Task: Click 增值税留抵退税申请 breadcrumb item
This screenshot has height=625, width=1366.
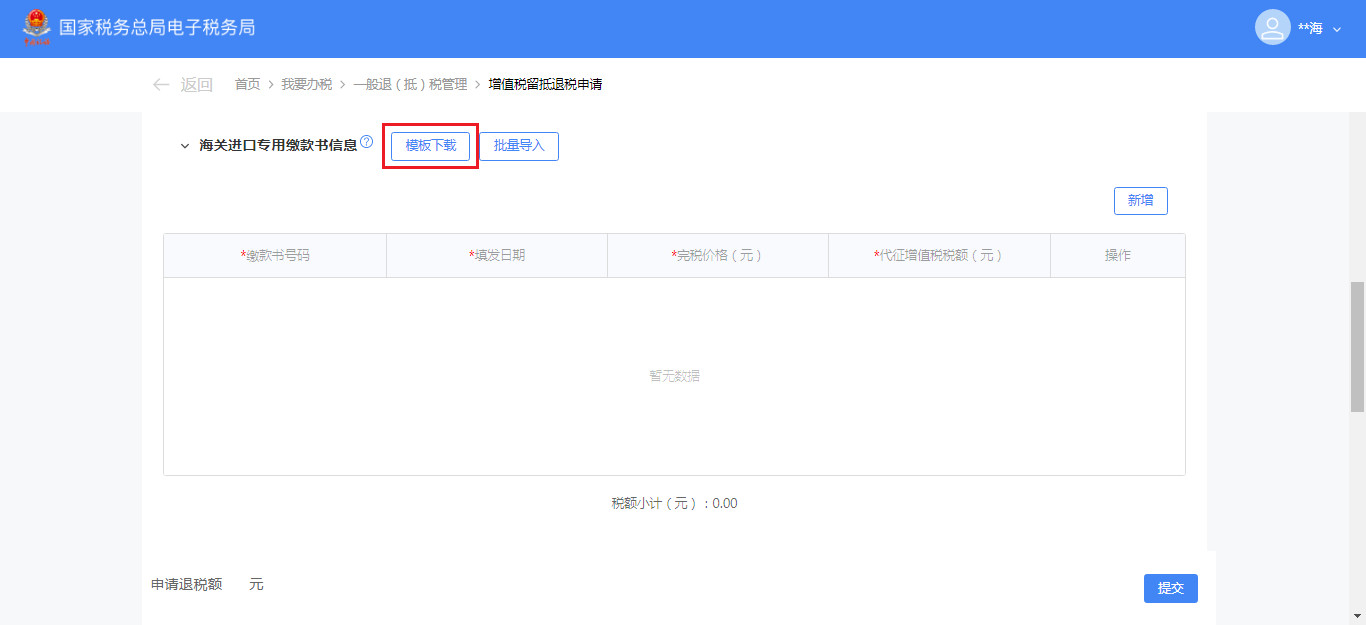Action: click(545, 85)
